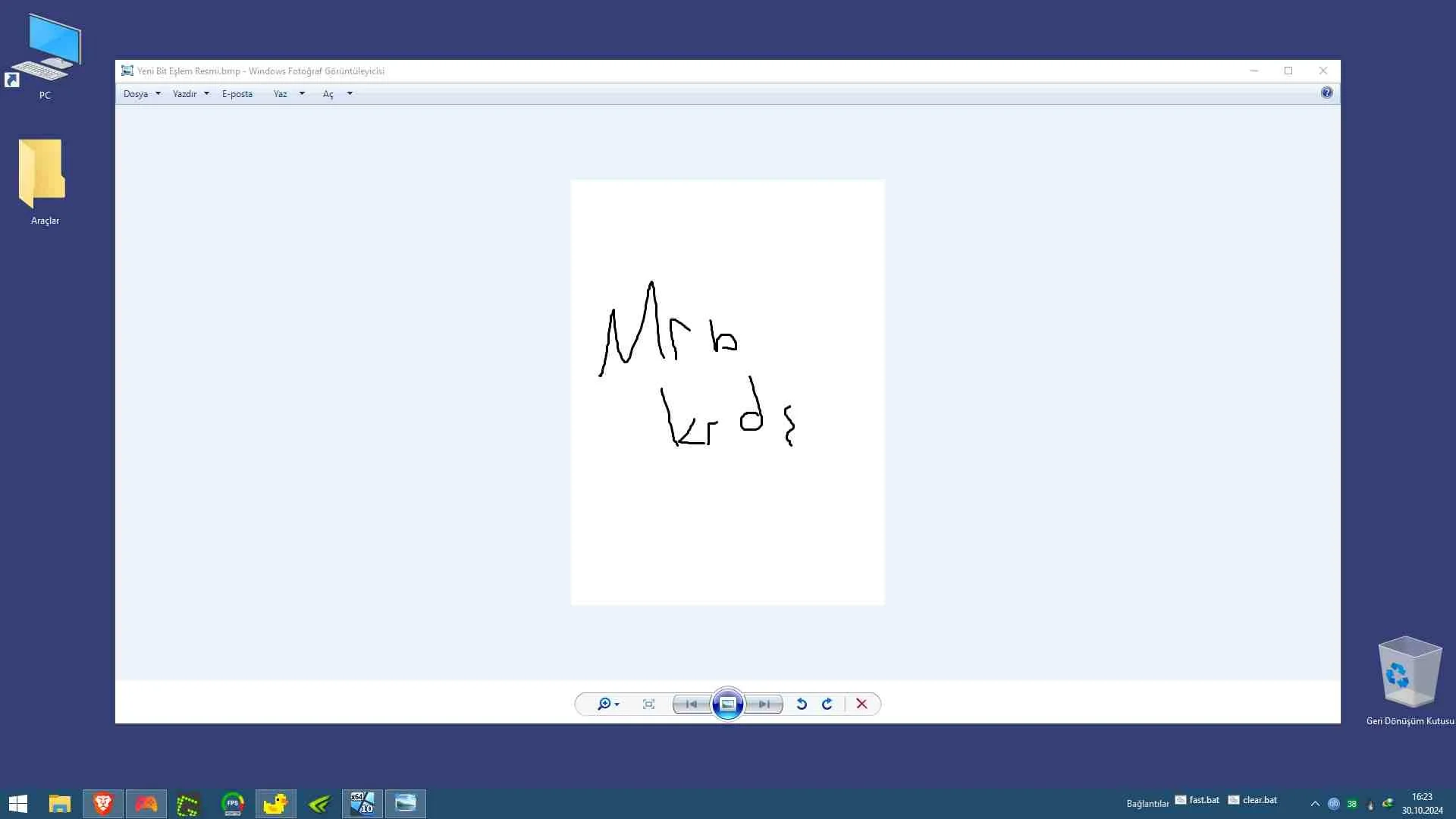This screenshot has width=1456, height=819.
Task: Open the Yaz menu
Action: (281, 94)
